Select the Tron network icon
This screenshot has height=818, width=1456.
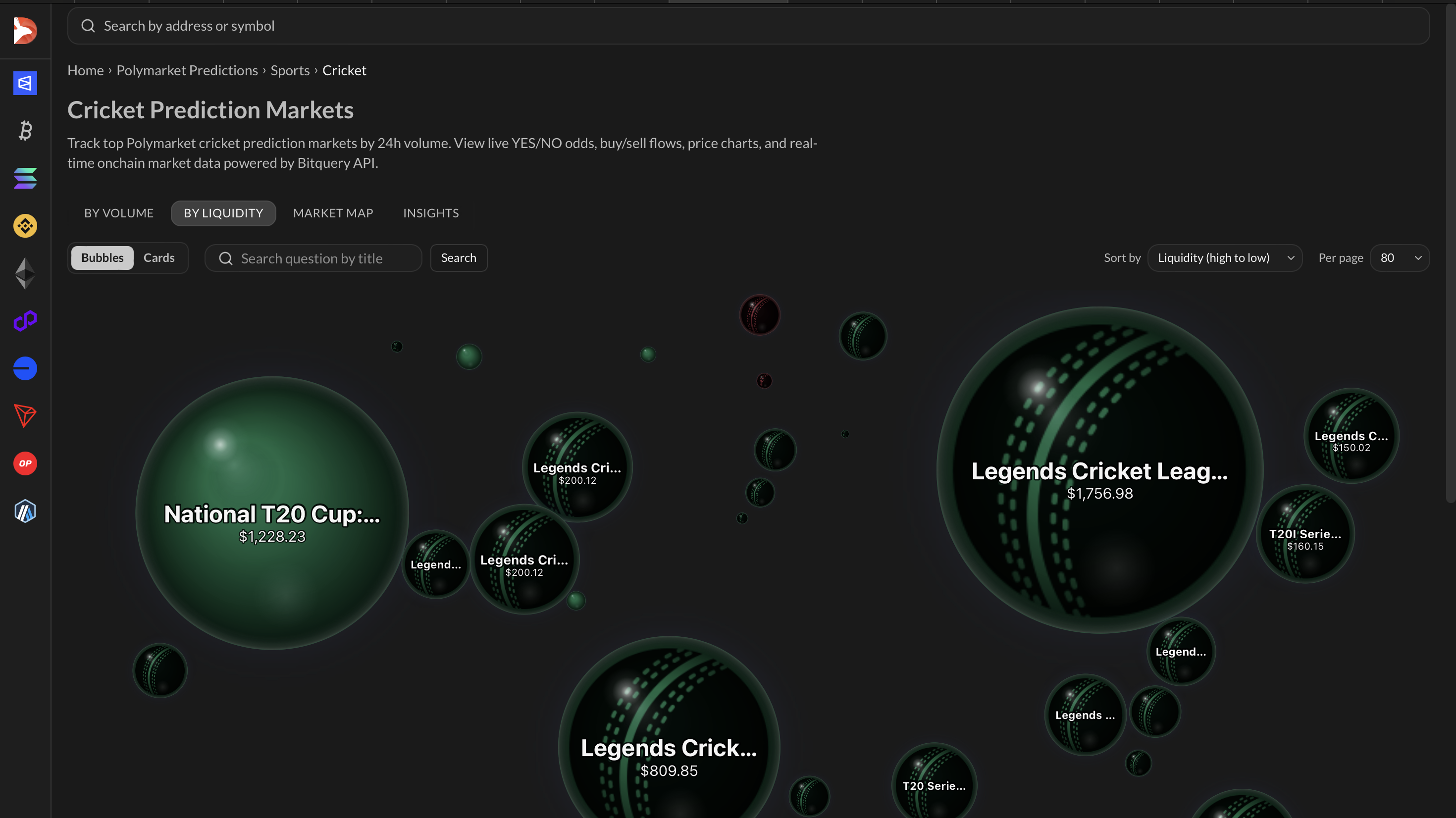tap(25, 415)
